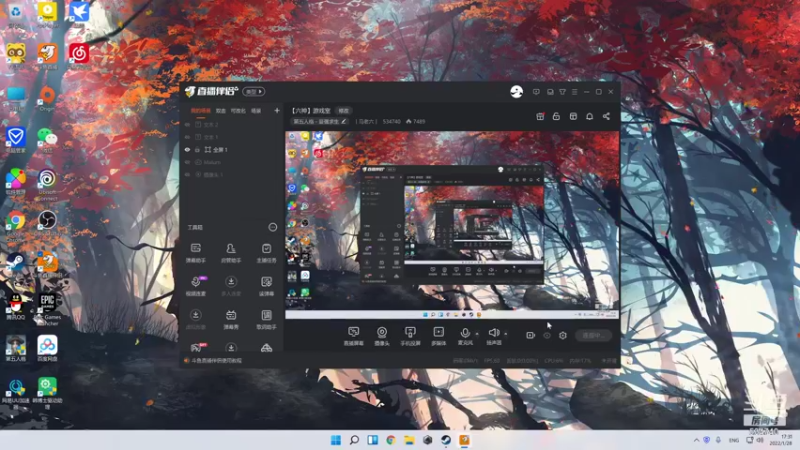Screen dimensions: 800x450
Task: Open Chrome from the taskbar
Action: pos(391,440)
